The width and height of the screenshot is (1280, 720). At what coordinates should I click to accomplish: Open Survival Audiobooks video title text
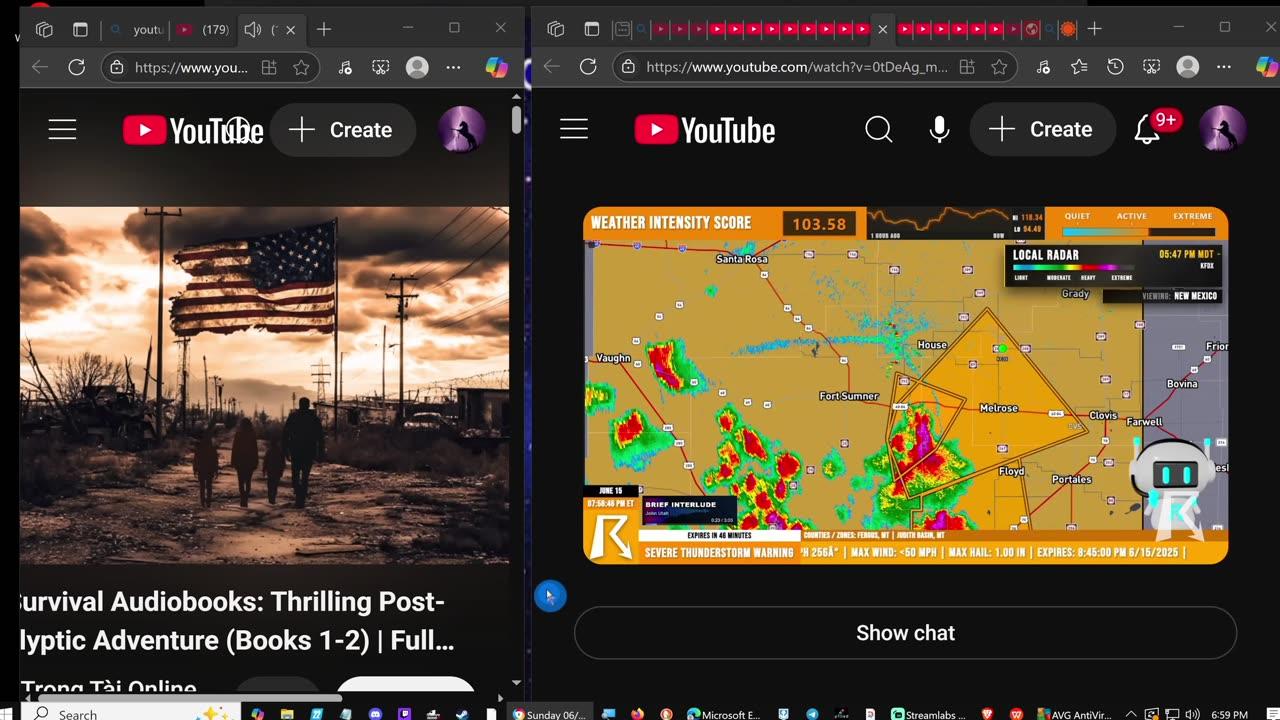click(x=236, y=621)
